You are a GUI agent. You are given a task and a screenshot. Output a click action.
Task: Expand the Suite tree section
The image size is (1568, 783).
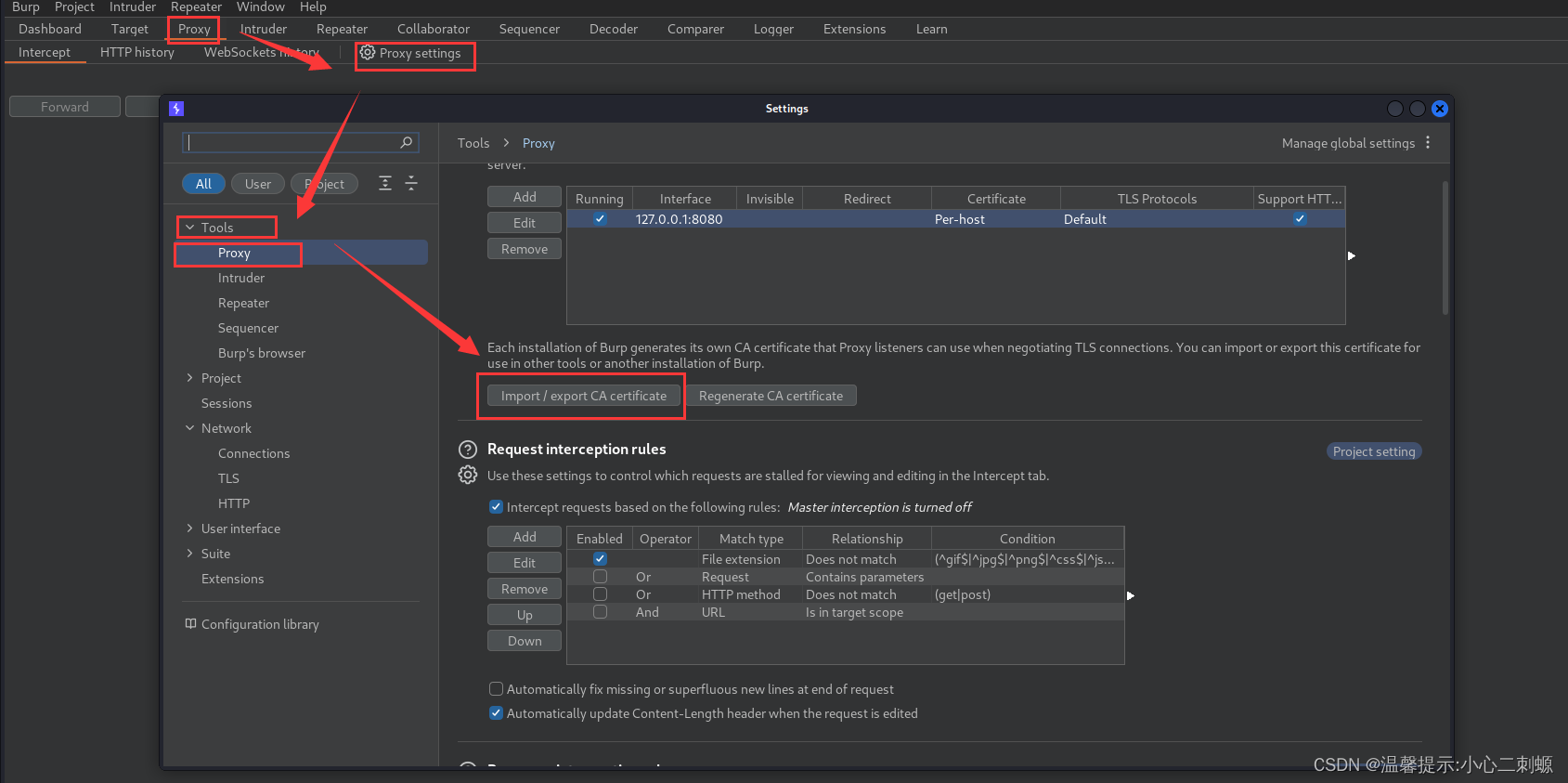pos(189,554)
